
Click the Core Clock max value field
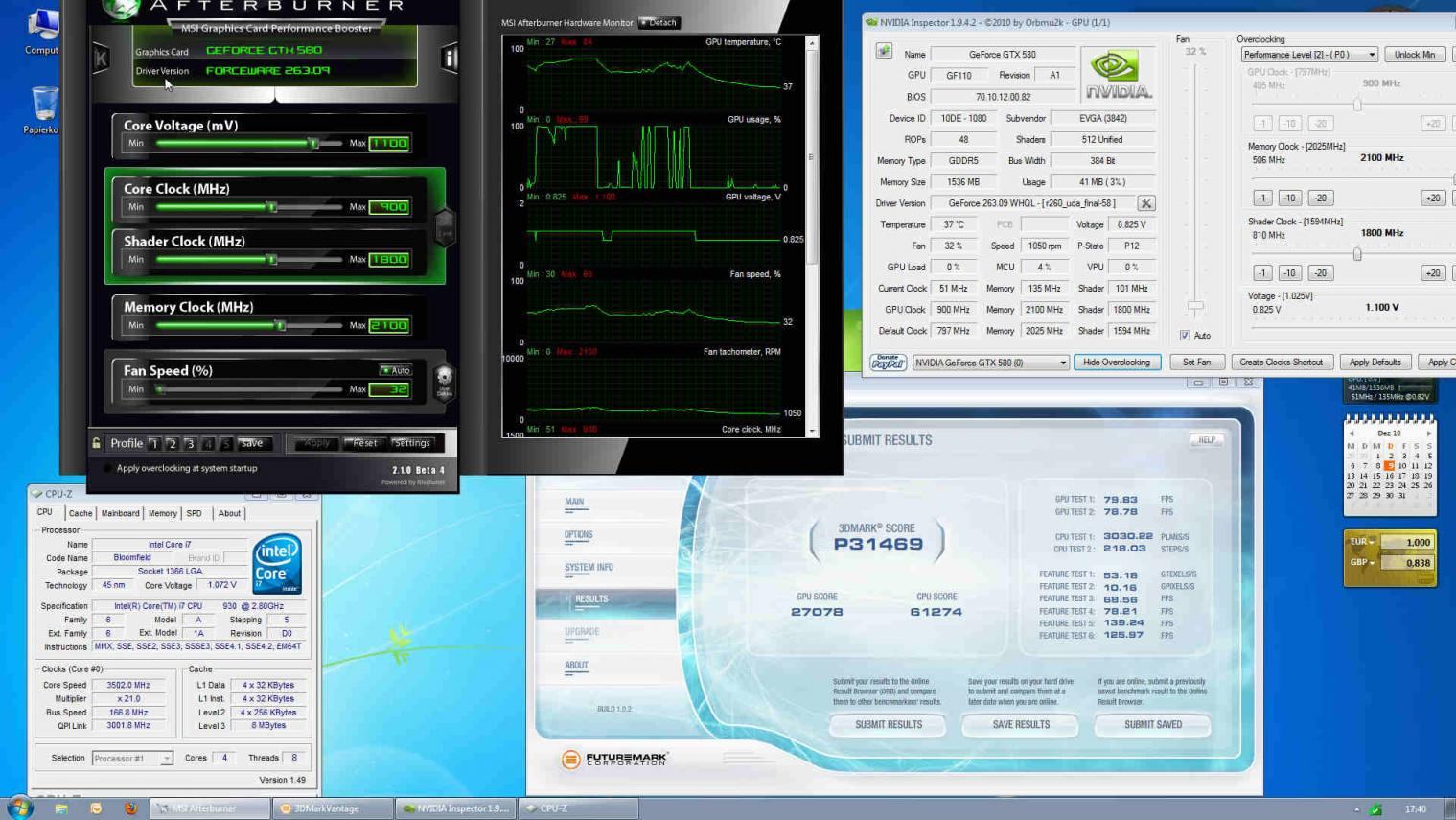coord(389,207)
